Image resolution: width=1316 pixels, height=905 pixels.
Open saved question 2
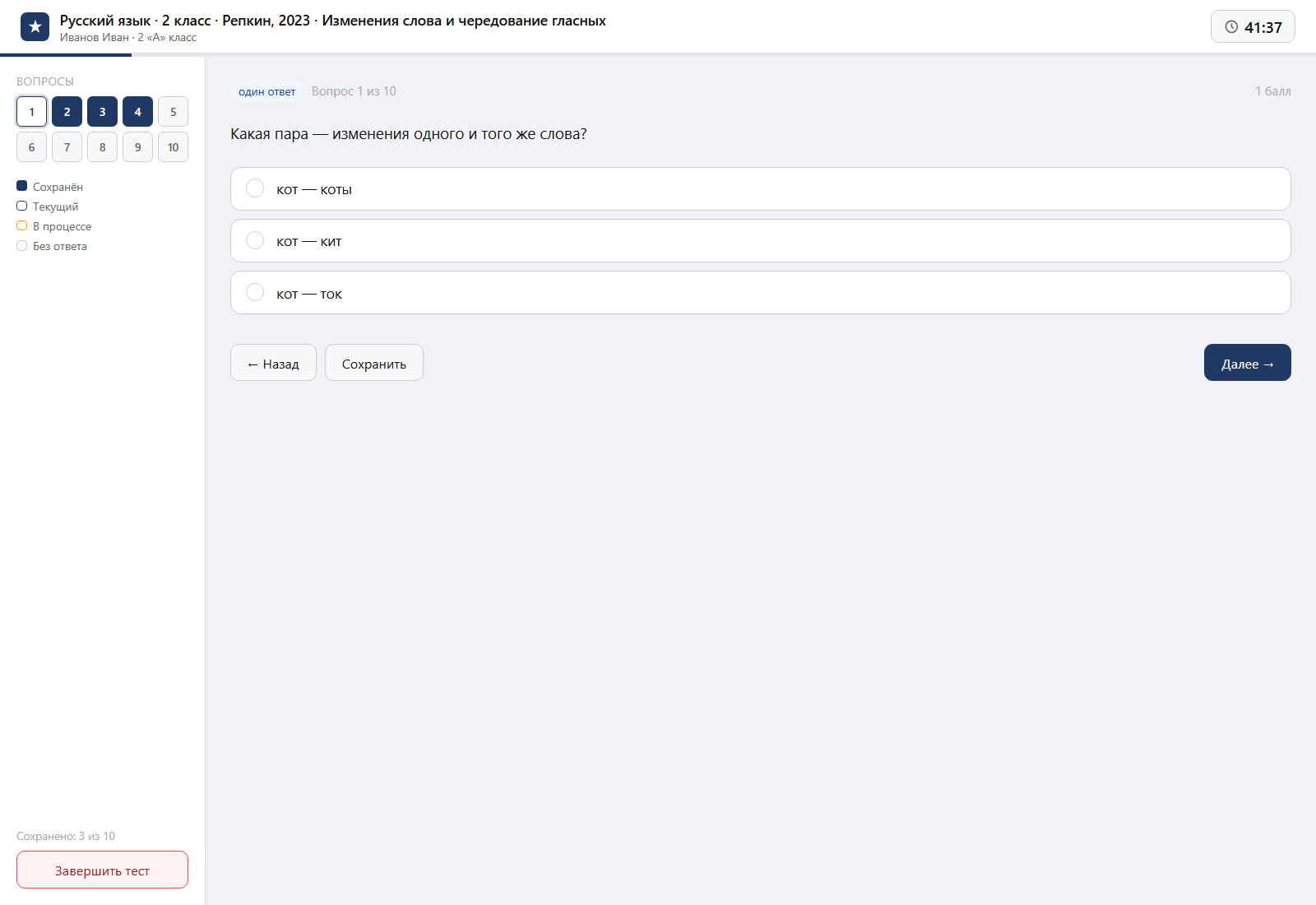pos(67,112)
